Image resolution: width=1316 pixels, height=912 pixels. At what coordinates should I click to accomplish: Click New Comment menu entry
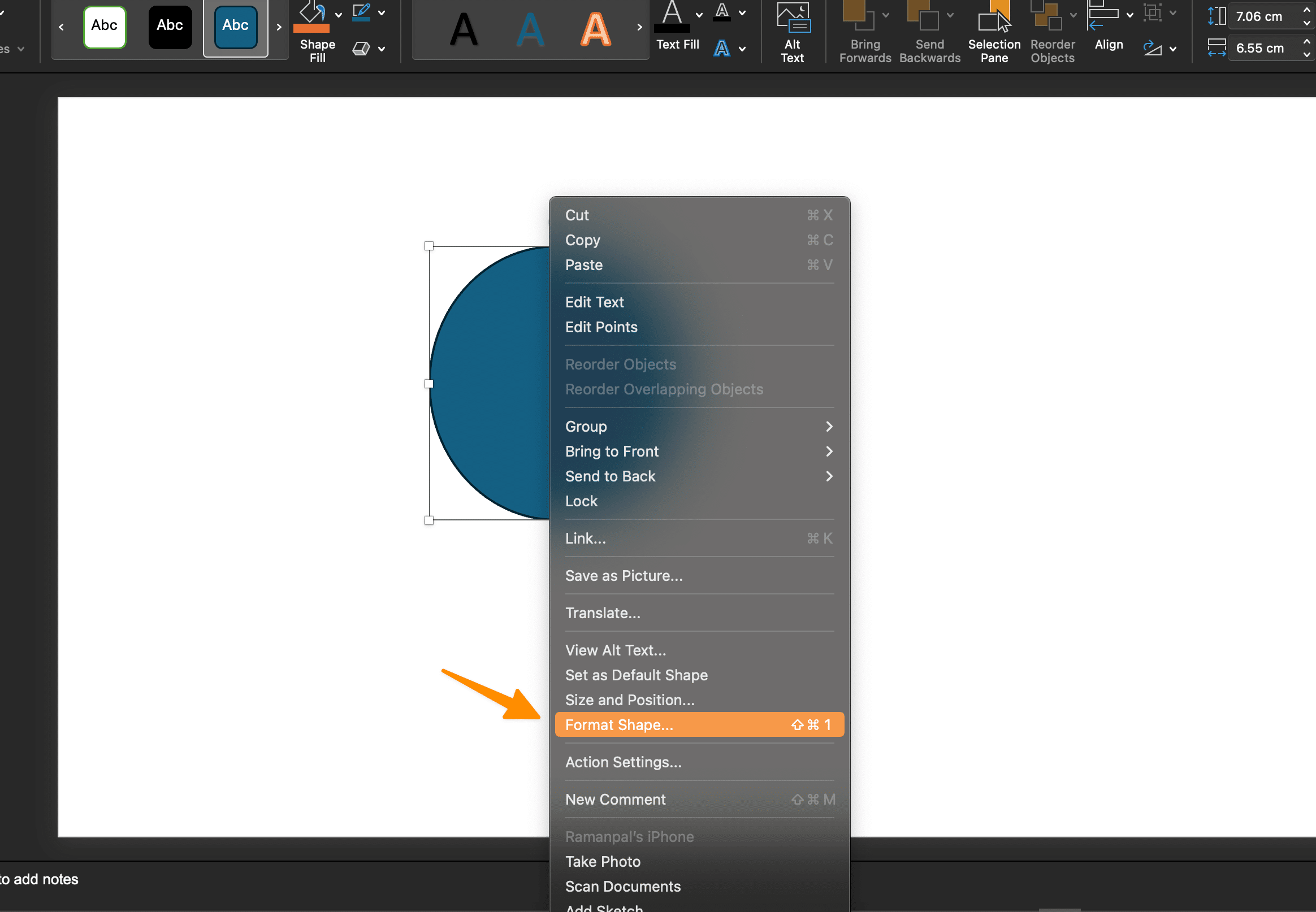(615, 798)
